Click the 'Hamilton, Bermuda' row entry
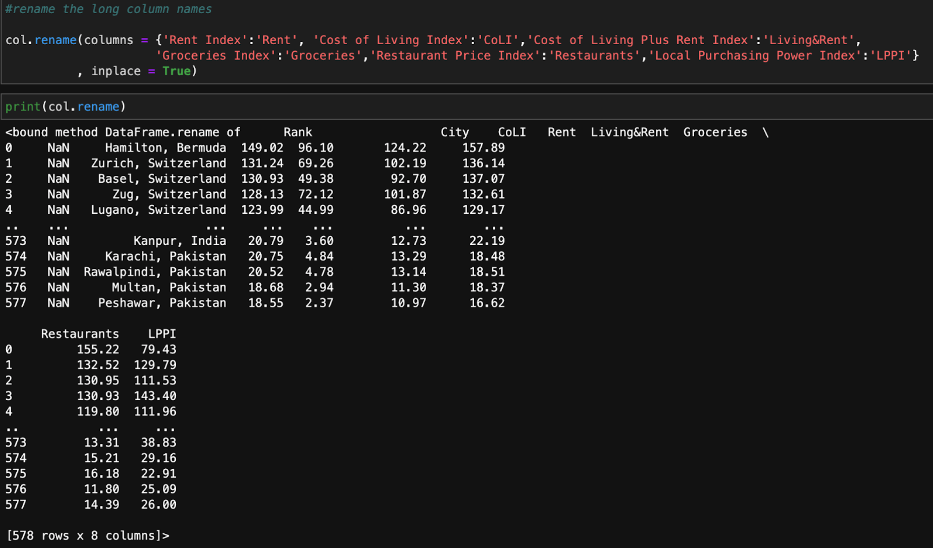Screen dimensions: 933x548 coord(165,148)
